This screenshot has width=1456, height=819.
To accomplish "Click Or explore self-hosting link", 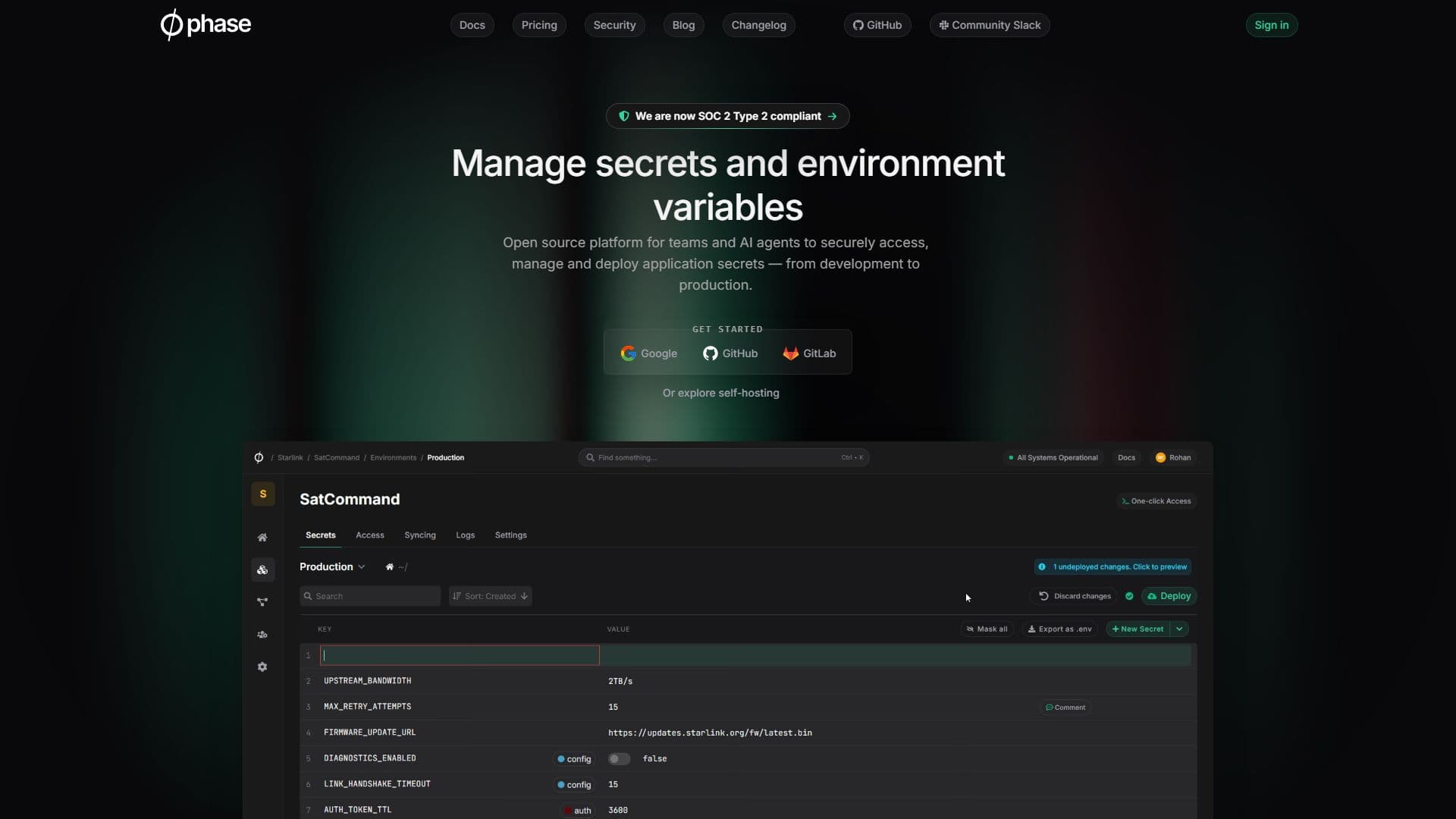I will [721, 393].
